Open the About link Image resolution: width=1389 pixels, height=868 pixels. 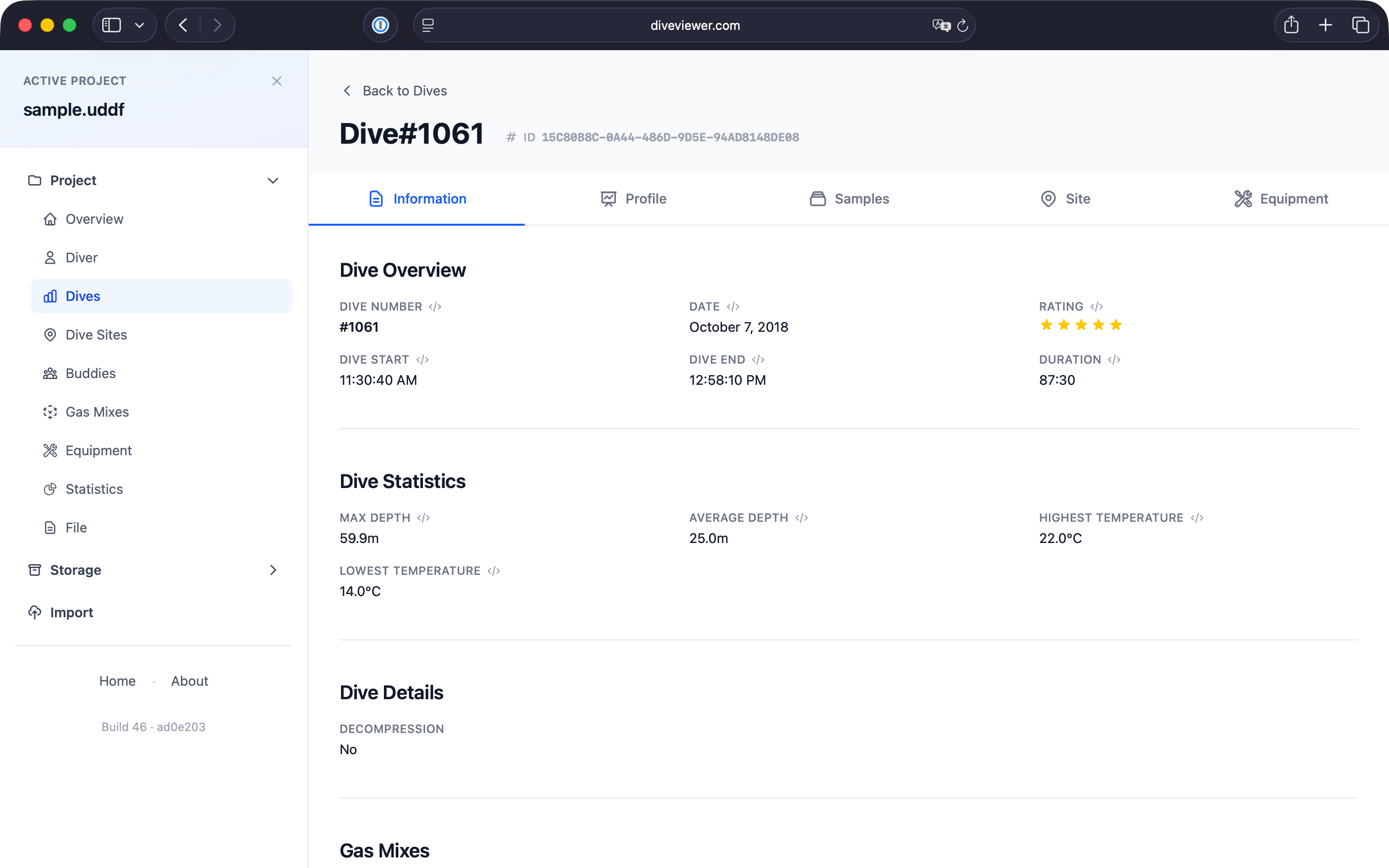tap(190, 681)
